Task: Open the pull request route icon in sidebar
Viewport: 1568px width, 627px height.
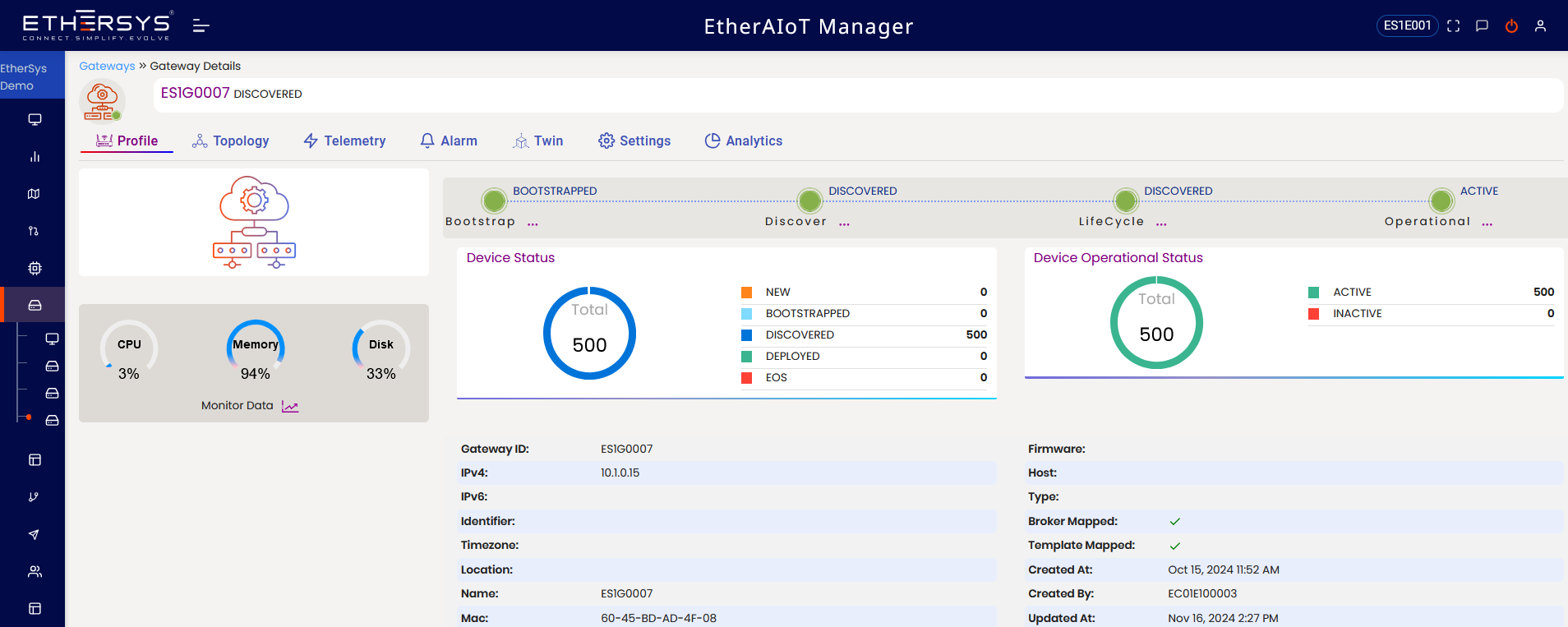Action: [35, 231]
